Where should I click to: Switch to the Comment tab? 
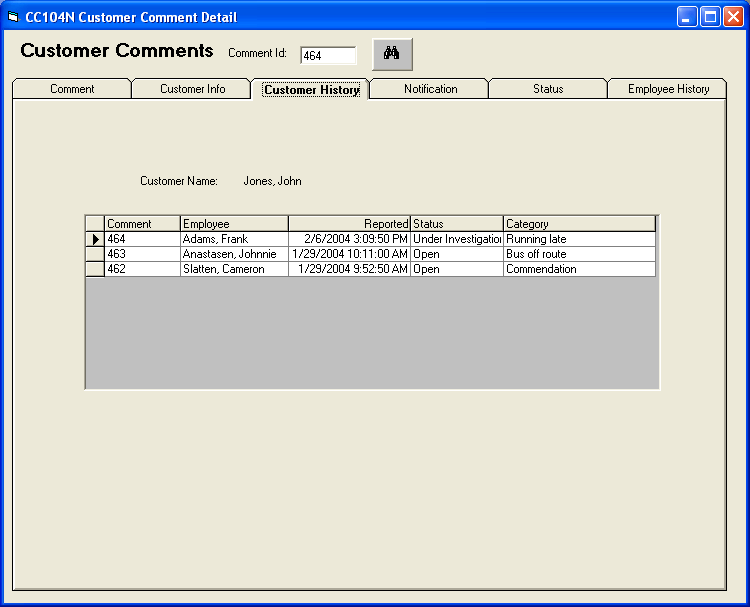point(72,89)
